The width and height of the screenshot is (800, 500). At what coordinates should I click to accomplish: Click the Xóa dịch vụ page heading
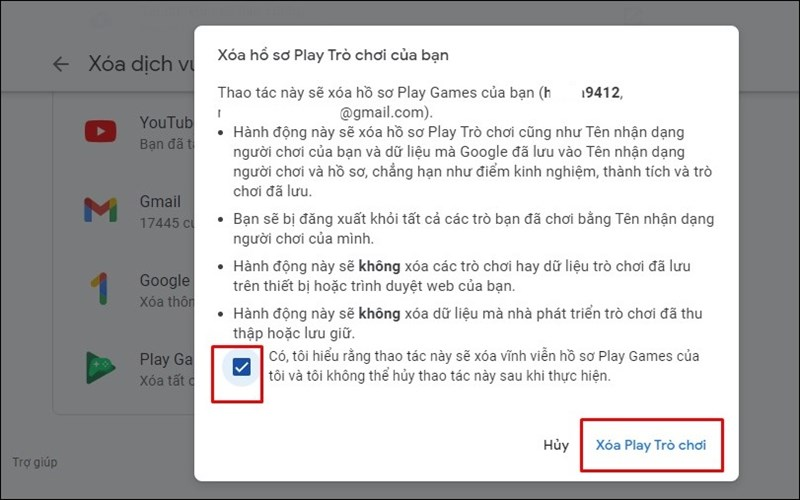point(140,64)
